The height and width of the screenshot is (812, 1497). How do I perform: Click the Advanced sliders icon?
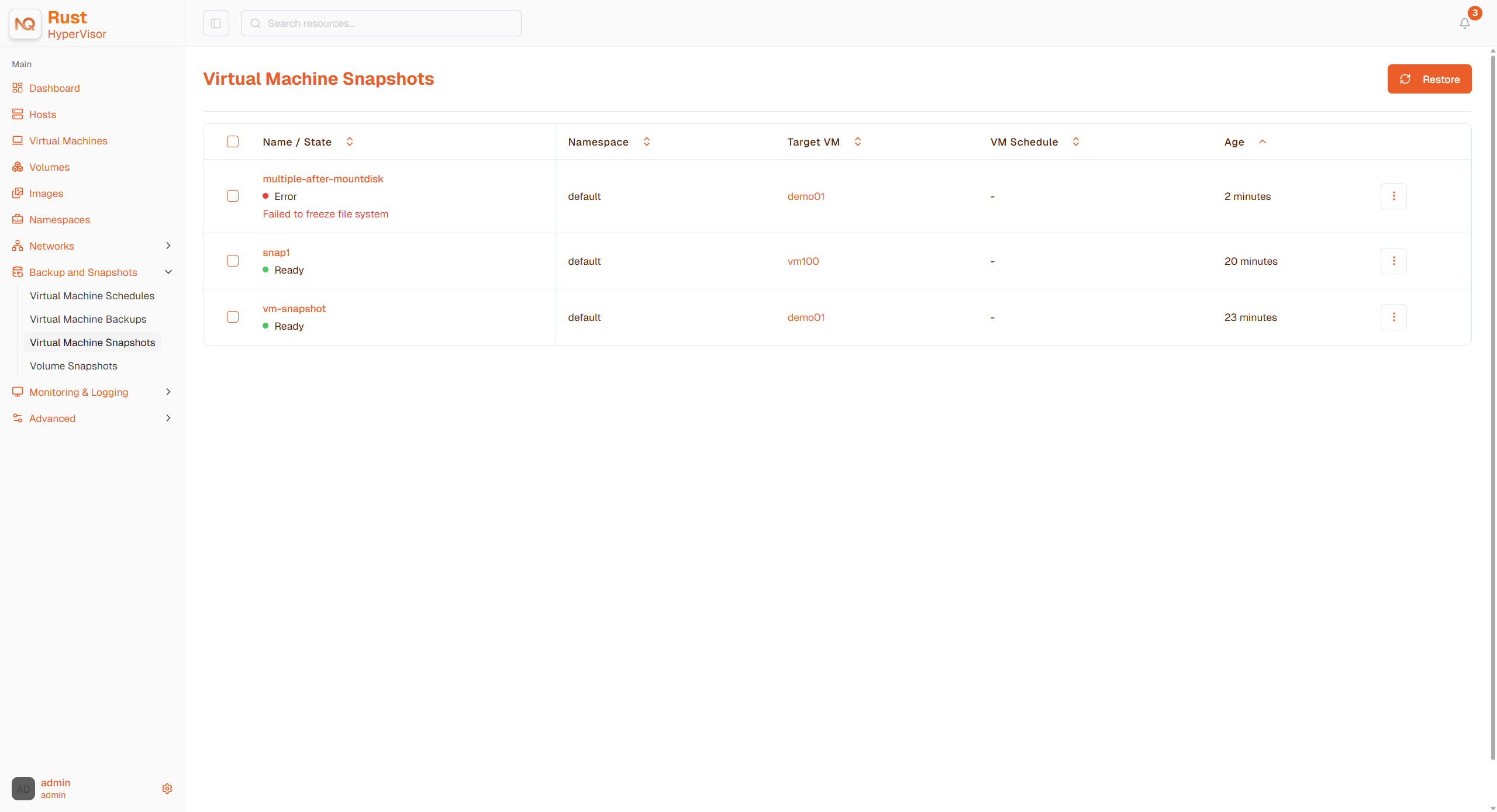click(x=18, y=418)
